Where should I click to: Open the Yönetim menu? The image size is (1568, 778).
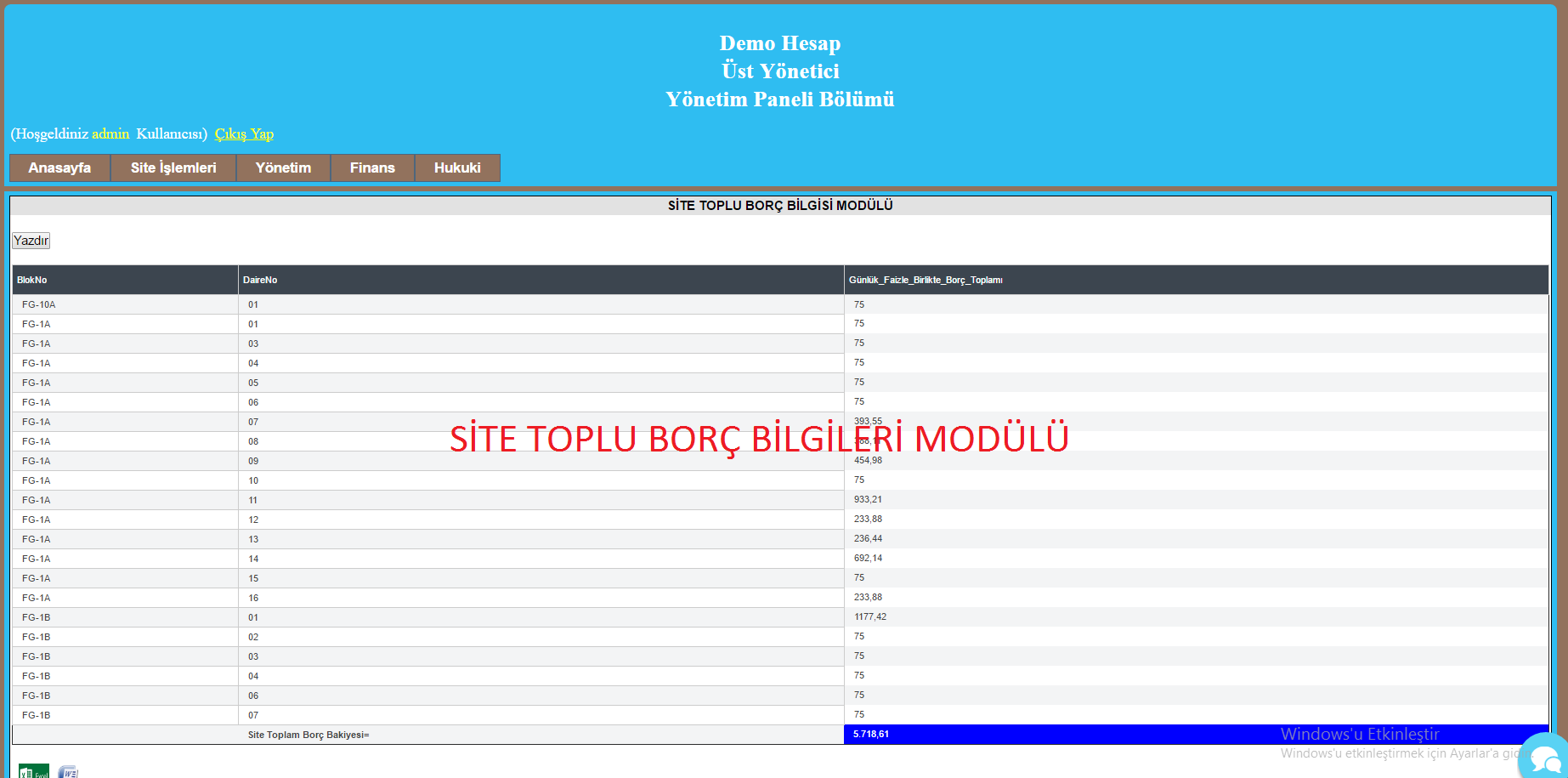283,168
